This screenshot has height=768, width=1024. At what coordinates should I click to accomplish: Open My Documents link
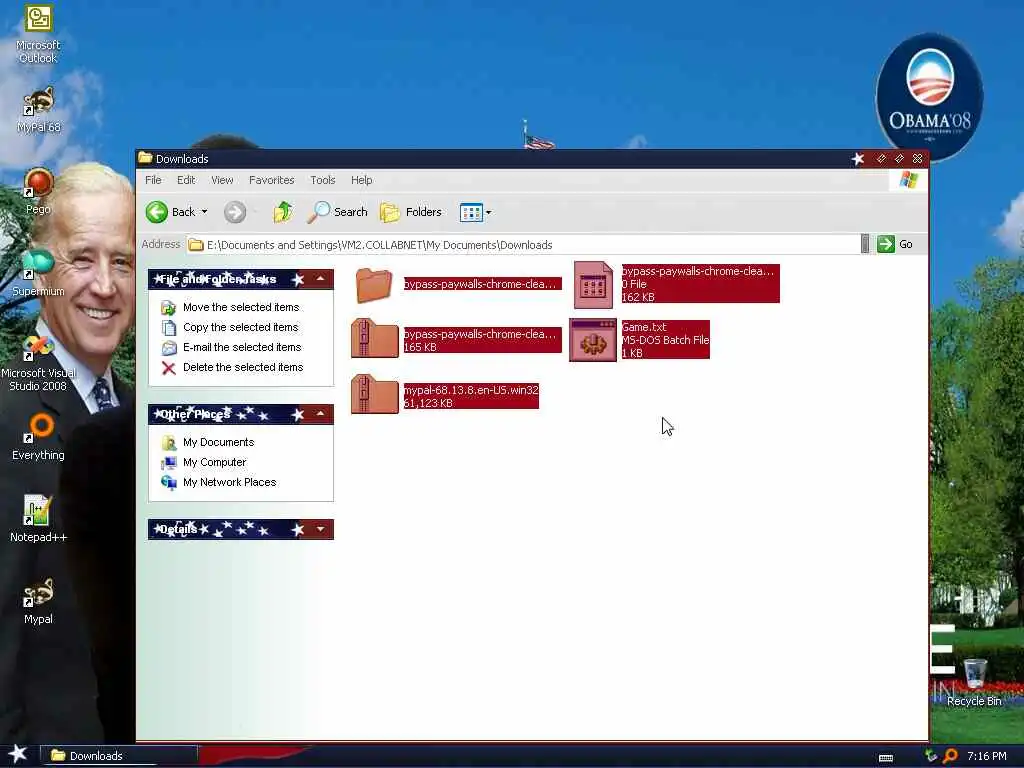point(218,442)
